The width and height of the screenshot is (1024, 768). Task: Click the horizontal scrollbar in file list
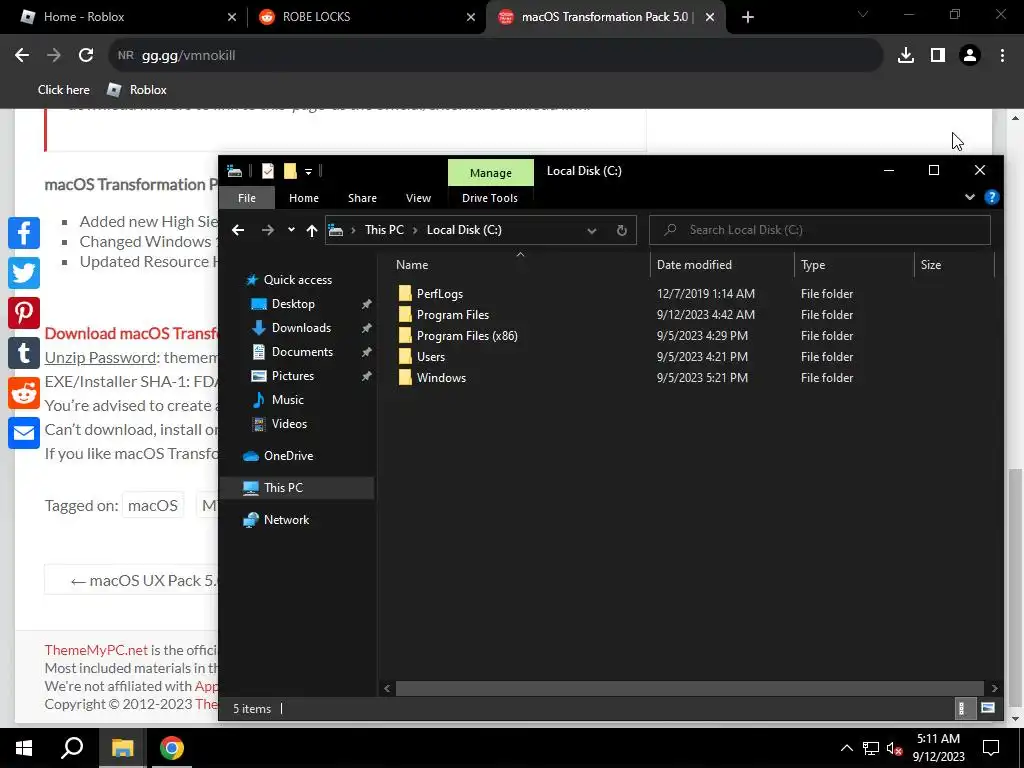pos(690,688)
